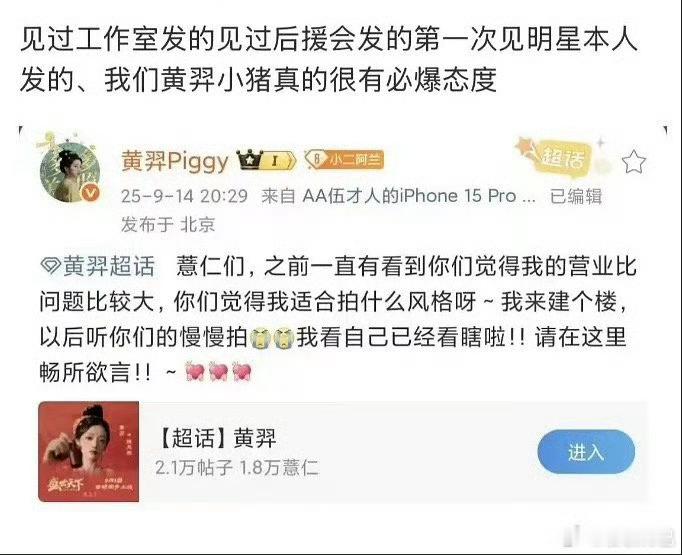
Task: Click the first crying emoji
Action: [261, 338]
